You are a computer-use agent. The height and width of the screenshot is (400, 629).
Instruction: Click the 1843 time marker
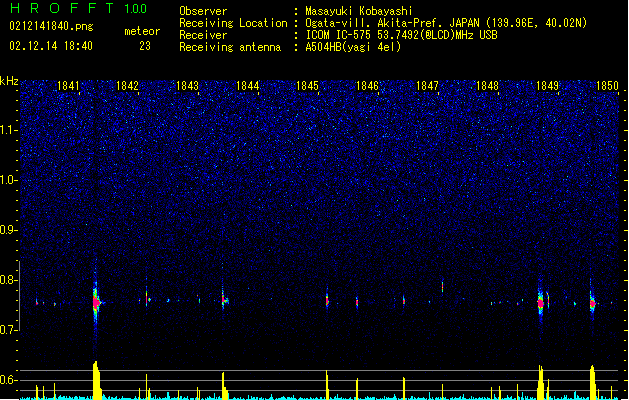pos(187,86)
